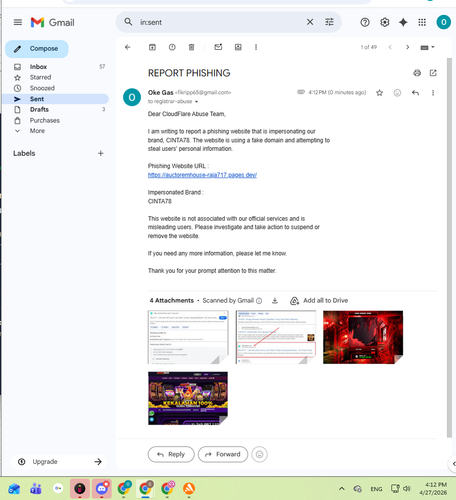
Task: Click the Compose button
Action: 37,49
